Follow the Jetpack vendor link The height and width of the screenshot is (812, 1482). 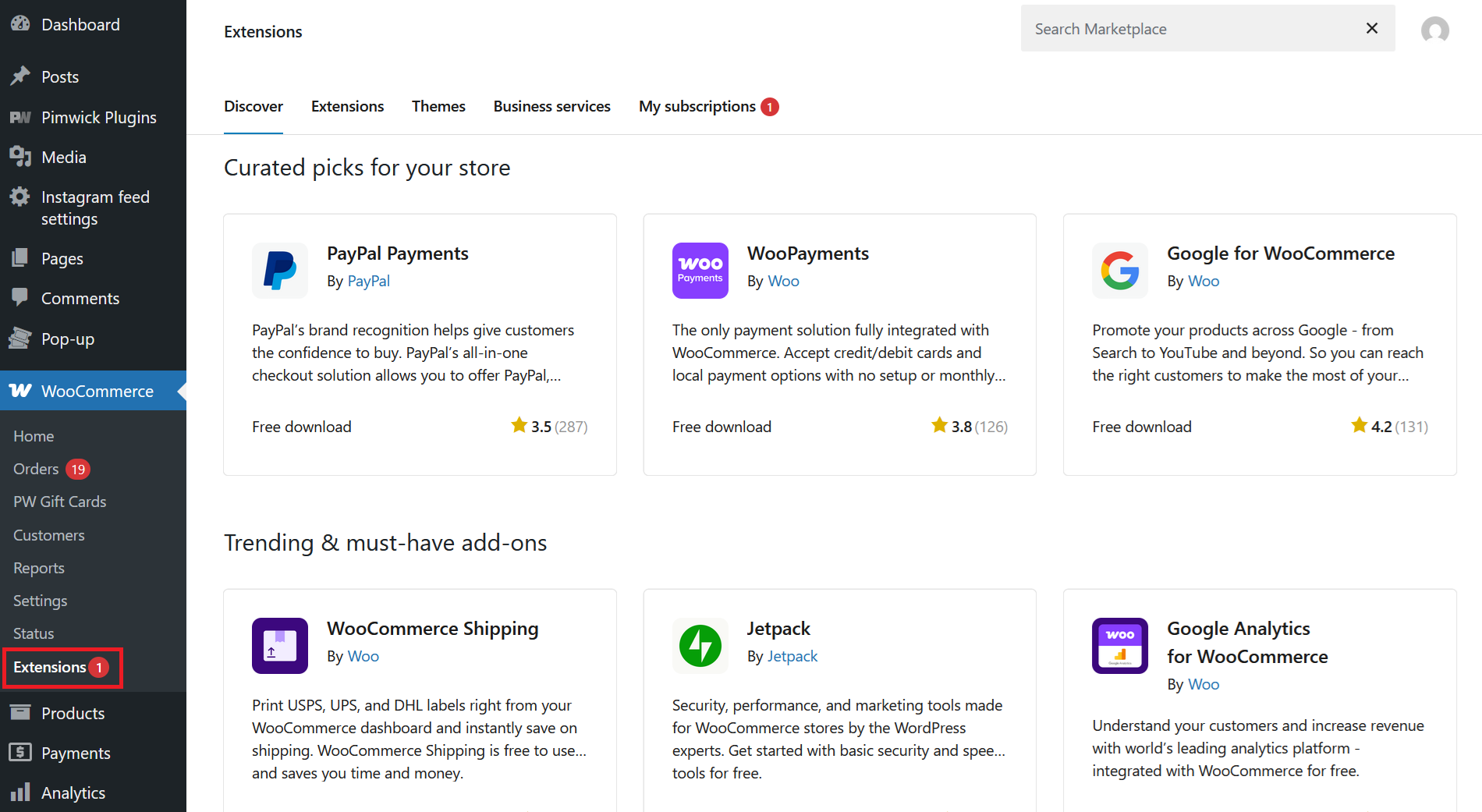792,656
